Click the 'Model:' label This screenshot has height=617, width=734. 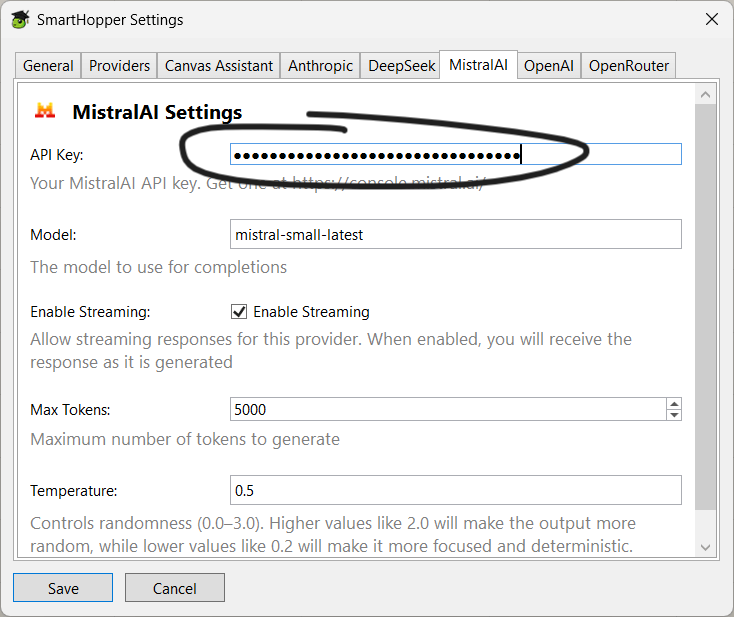(x=53, y=235)
